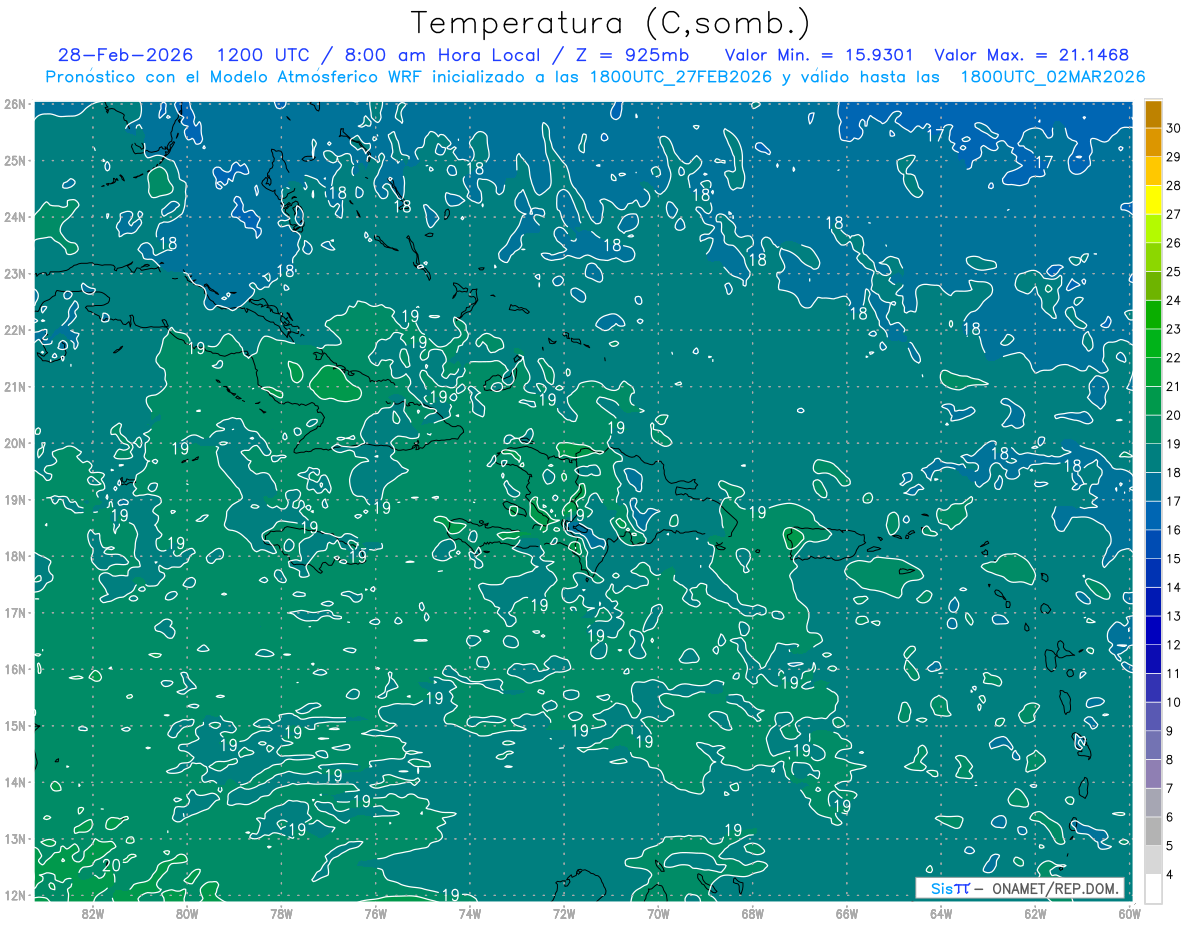Click the "14N" latitude axis label
Viewport: 1200px width, 927px height.
[14, 782]
